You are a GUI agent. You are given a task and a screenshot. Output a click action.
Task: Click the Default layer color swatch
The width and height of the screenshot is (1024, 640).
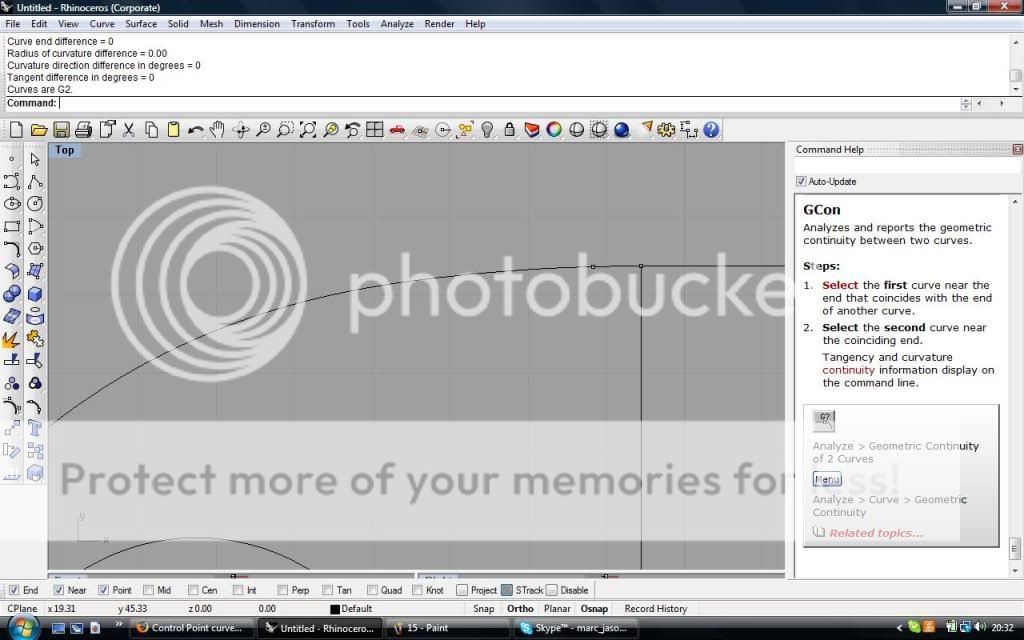[335, 609]
